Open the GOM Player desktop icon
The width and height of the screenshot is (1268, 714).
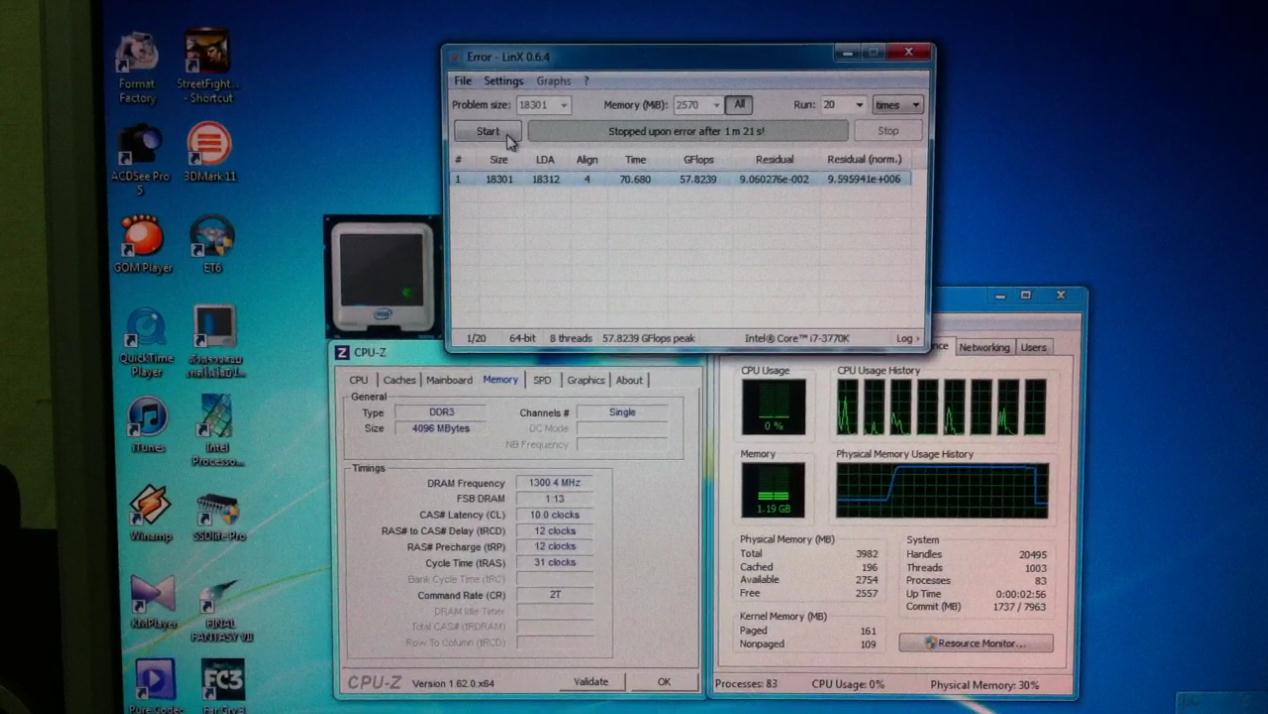[x=142, y=242]
